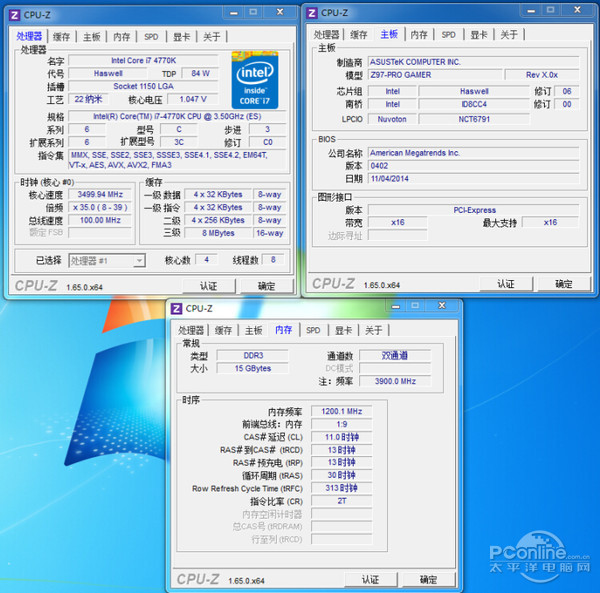
Task: Open the 处理器 #1 selection dropdown
Action: click(x=107, y=261)
